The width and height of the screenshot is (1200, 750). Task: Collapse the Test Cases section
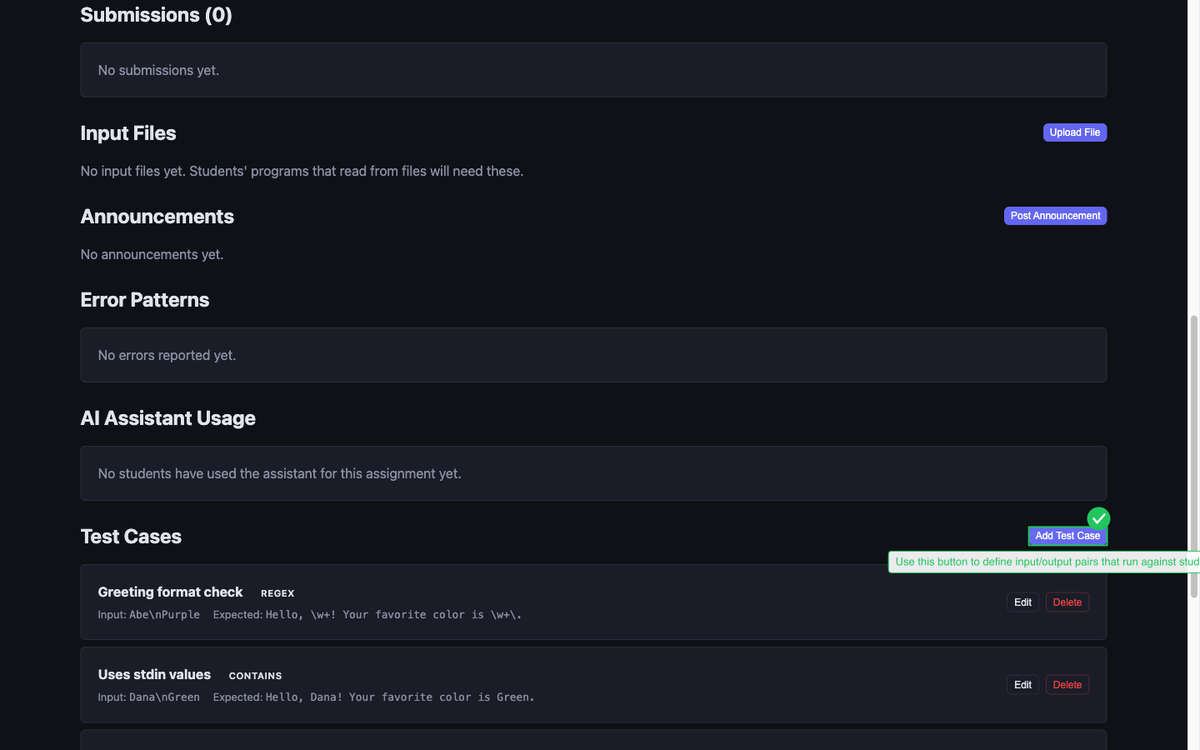(131, 536)
